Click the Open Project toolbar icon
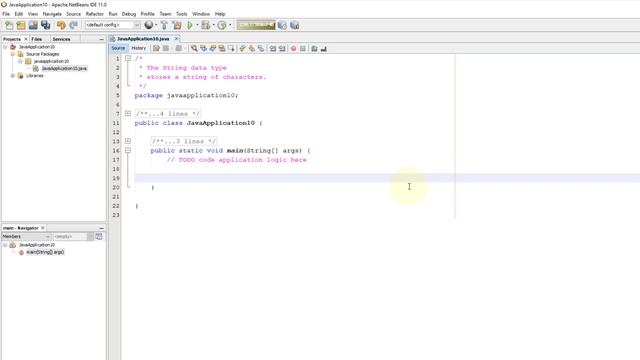Image resolution: width=640 pixels, height=360 pixels. (x=33, y=25)
